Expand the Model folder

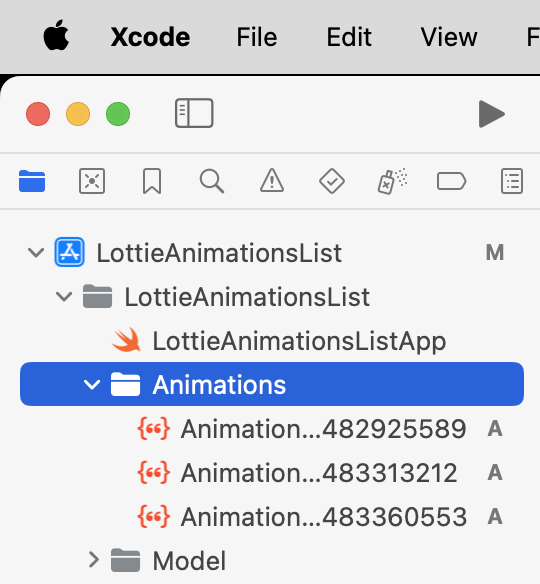93,560
